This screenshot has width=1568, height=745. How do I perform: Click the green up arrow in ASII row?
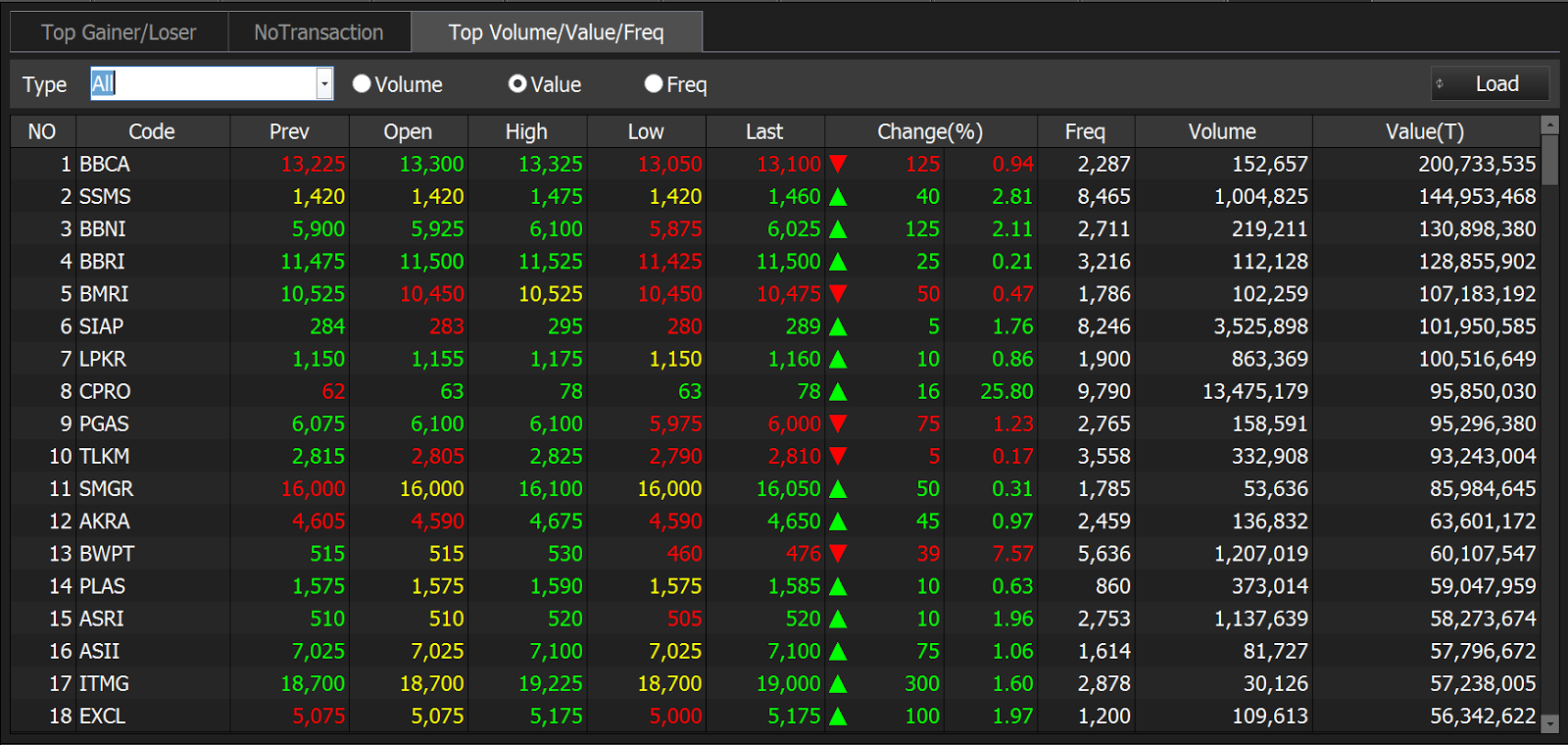coord(838,651)
